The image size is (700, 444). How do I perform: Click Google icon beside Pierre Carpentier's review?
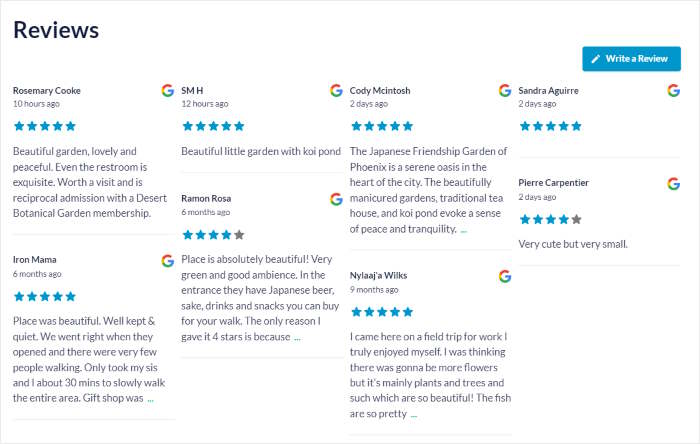(x=673, y=183)
